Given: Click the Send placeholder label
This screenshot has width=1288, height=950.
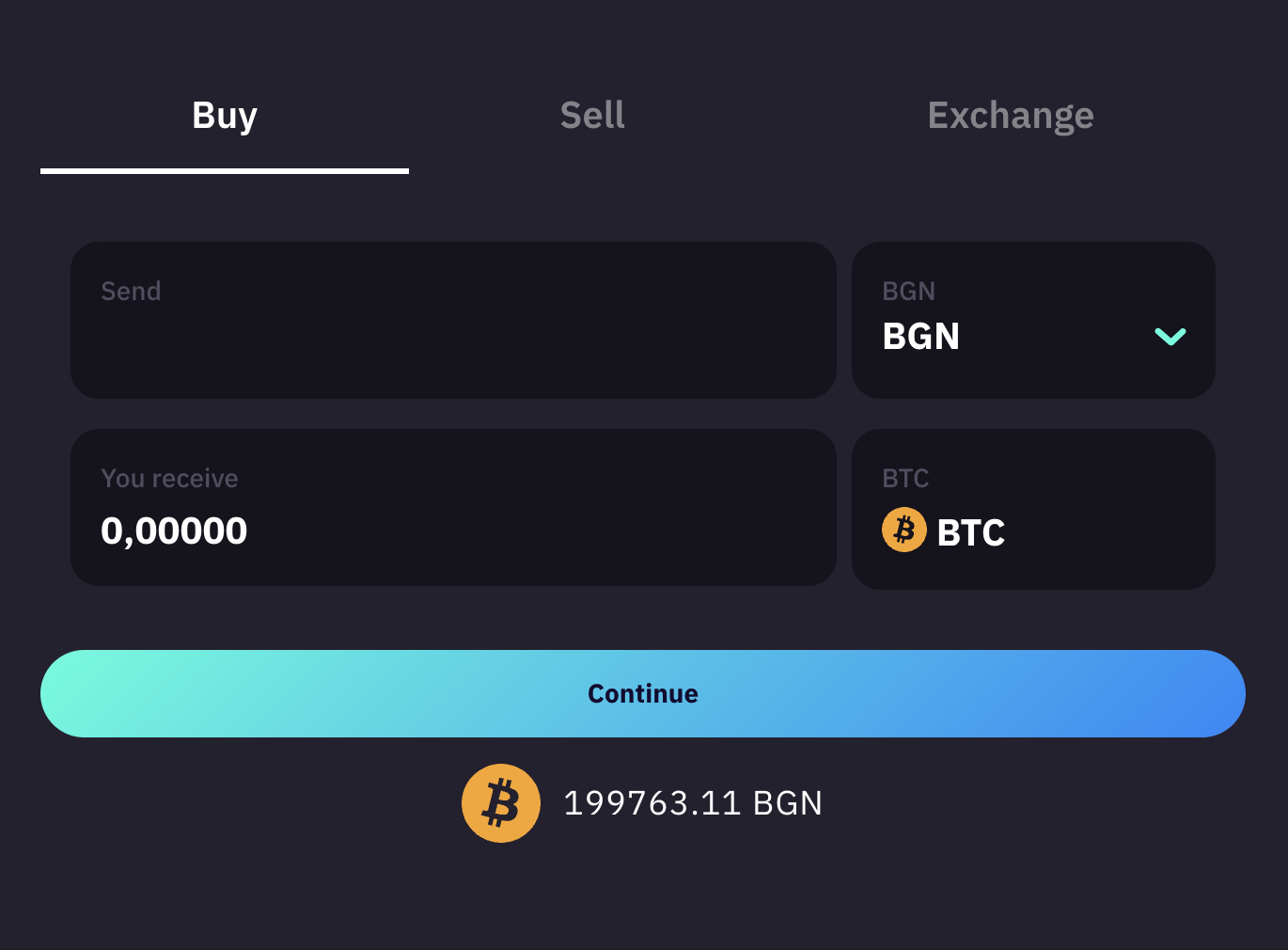Looking at the screenshot, I should point(131,292).
